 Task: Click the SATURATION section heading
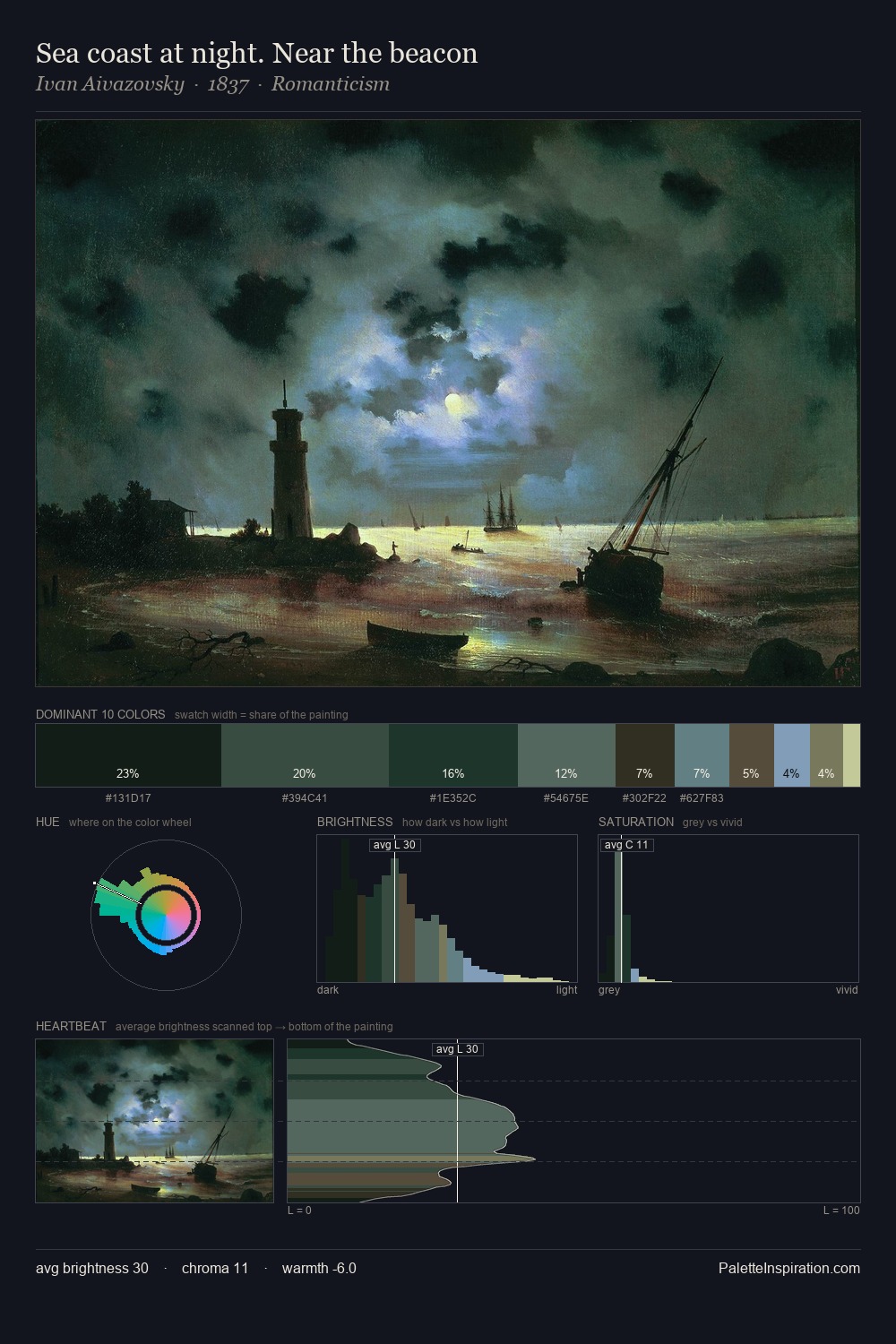pyautogui.click(x=636, y=822)
